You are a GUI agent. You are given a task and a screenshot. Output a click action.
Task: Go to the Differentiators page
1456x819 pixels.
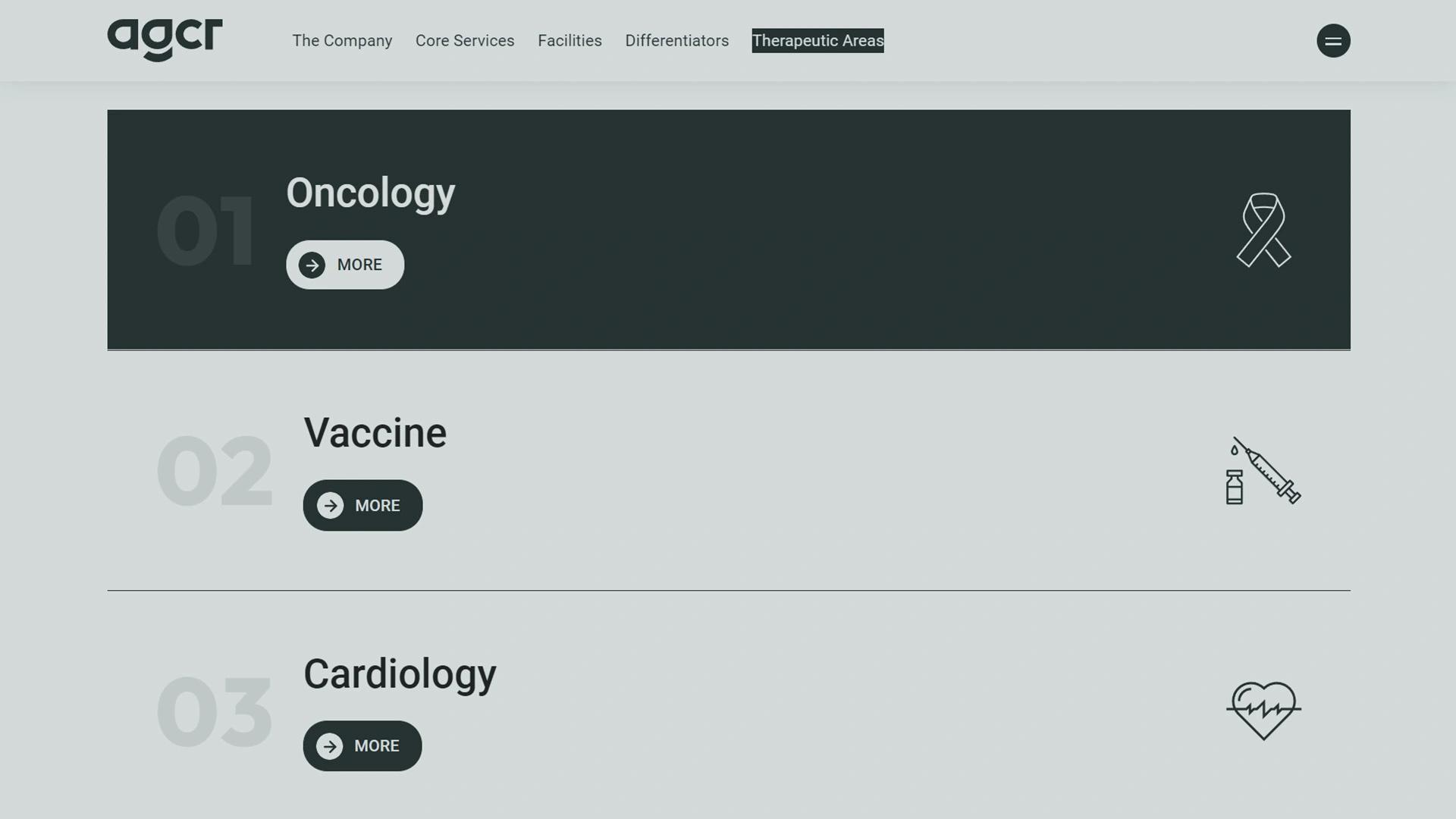pyautogui.click(x=676, y=41)
